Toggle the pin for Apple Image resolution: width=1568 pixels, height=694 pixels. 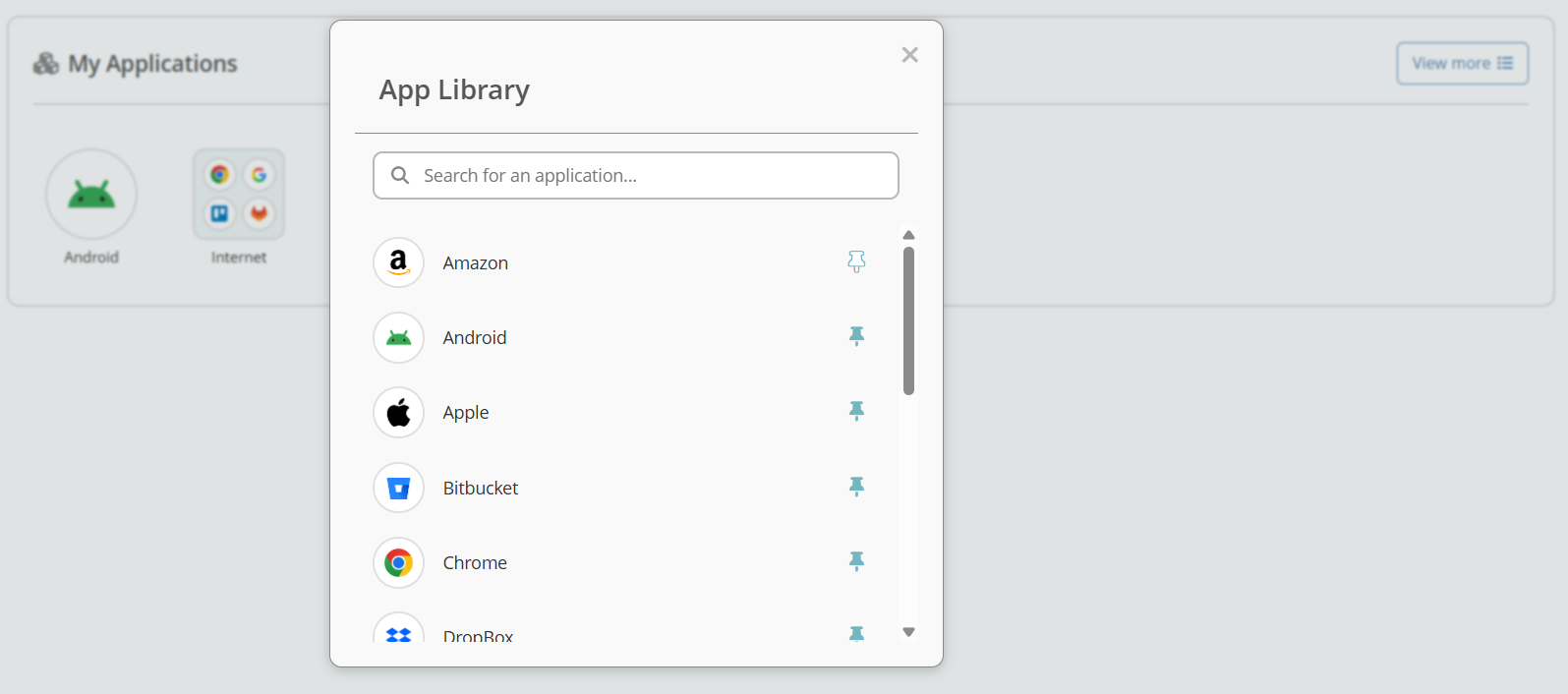(856, 411)
